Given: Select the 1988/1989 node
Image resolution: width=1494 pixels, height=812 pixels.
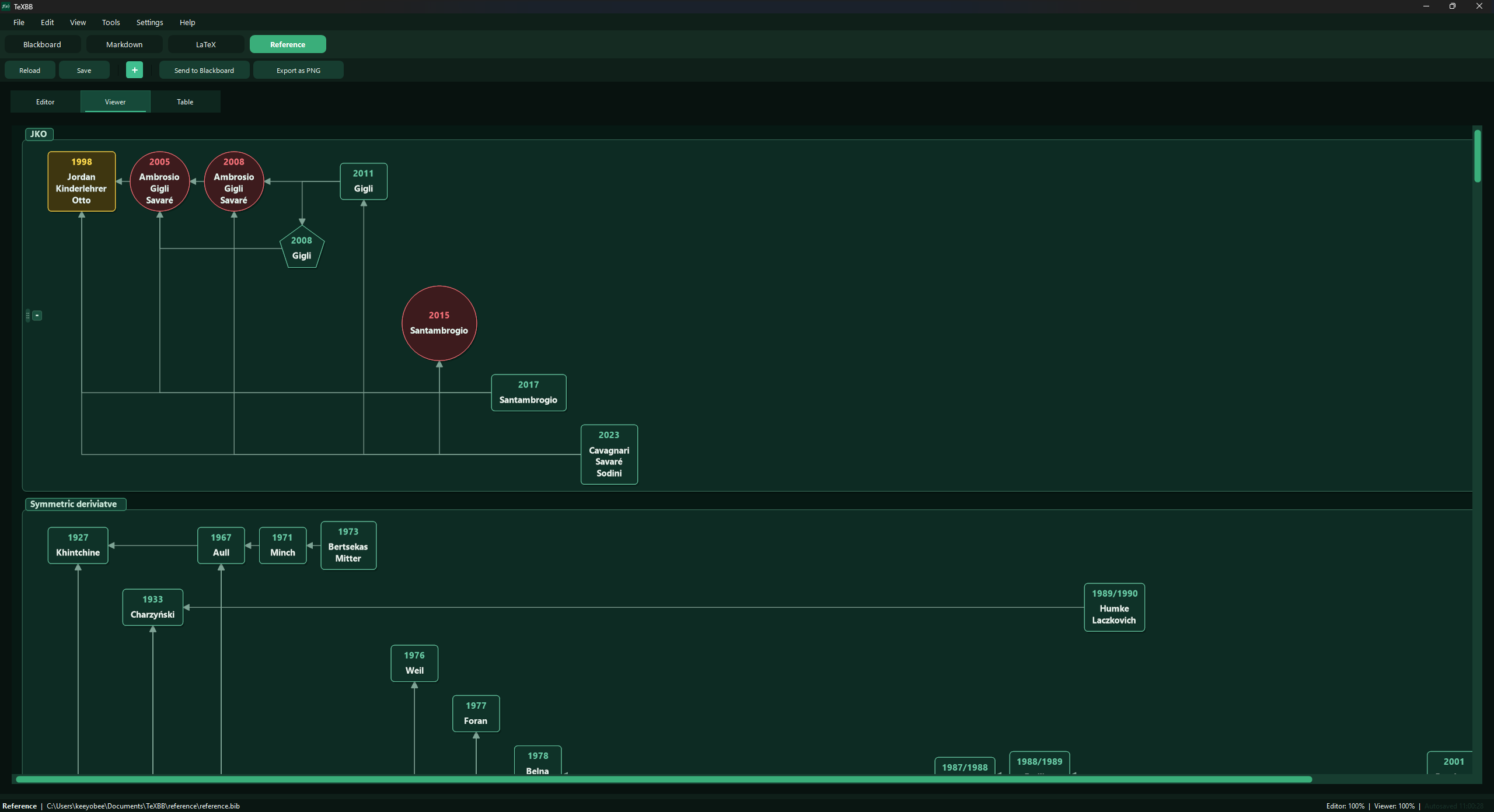Looking at the screenshot, I should [x=1040, y=763].
